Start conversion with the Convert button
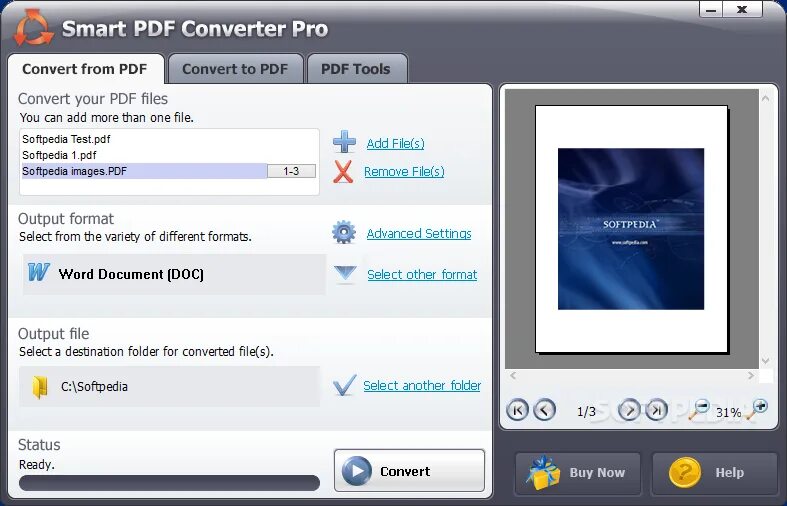The image size is (787, 506). coord(409,471)
